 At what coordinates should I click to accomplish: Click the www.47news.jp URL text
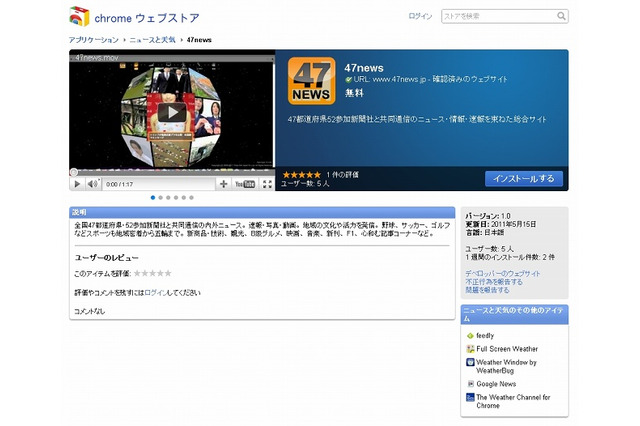pyautogui.click(x=399, y=79)
